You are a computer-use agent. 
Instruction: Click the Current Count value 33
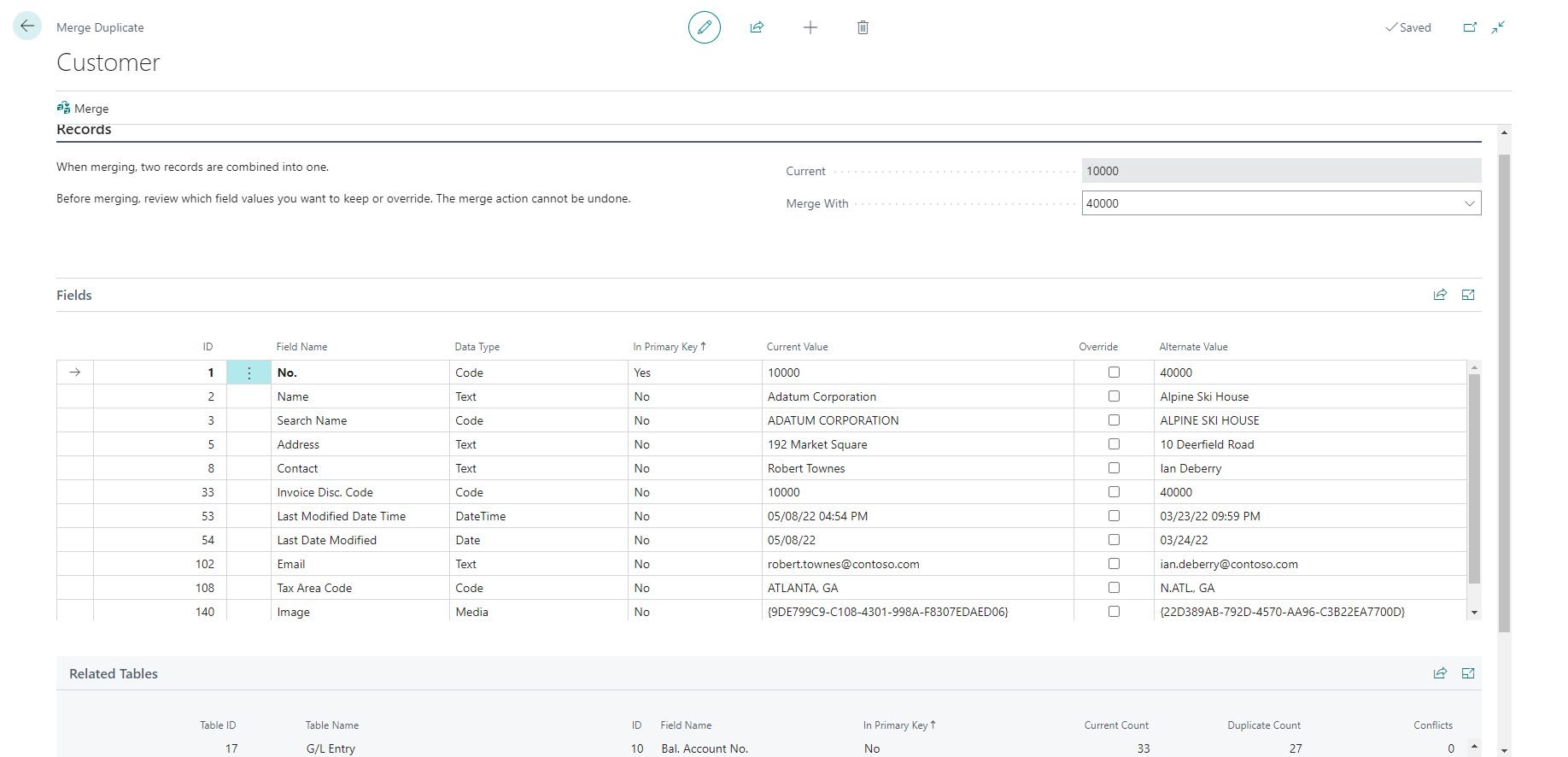tap(1144, 748)
